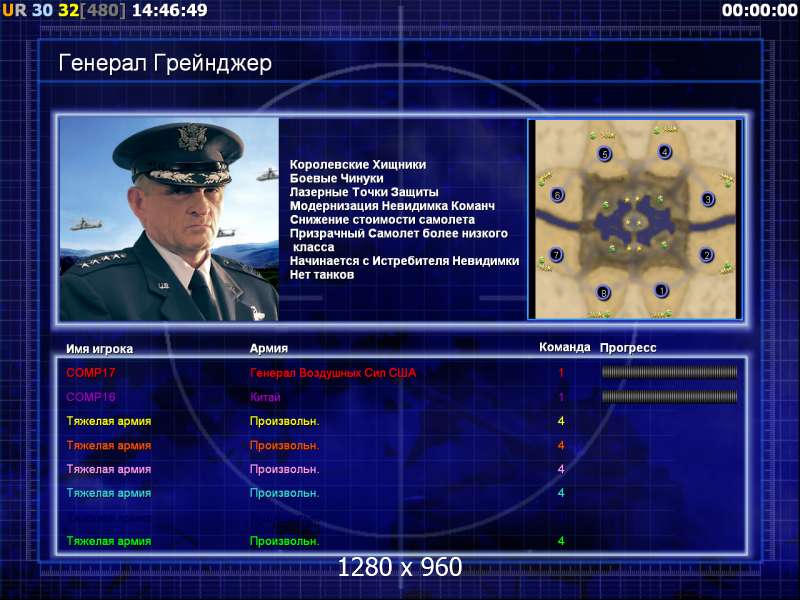Select the yellow 'Тяжелая армия' player
Screen dimensions: 800x600
coord(109,421)
